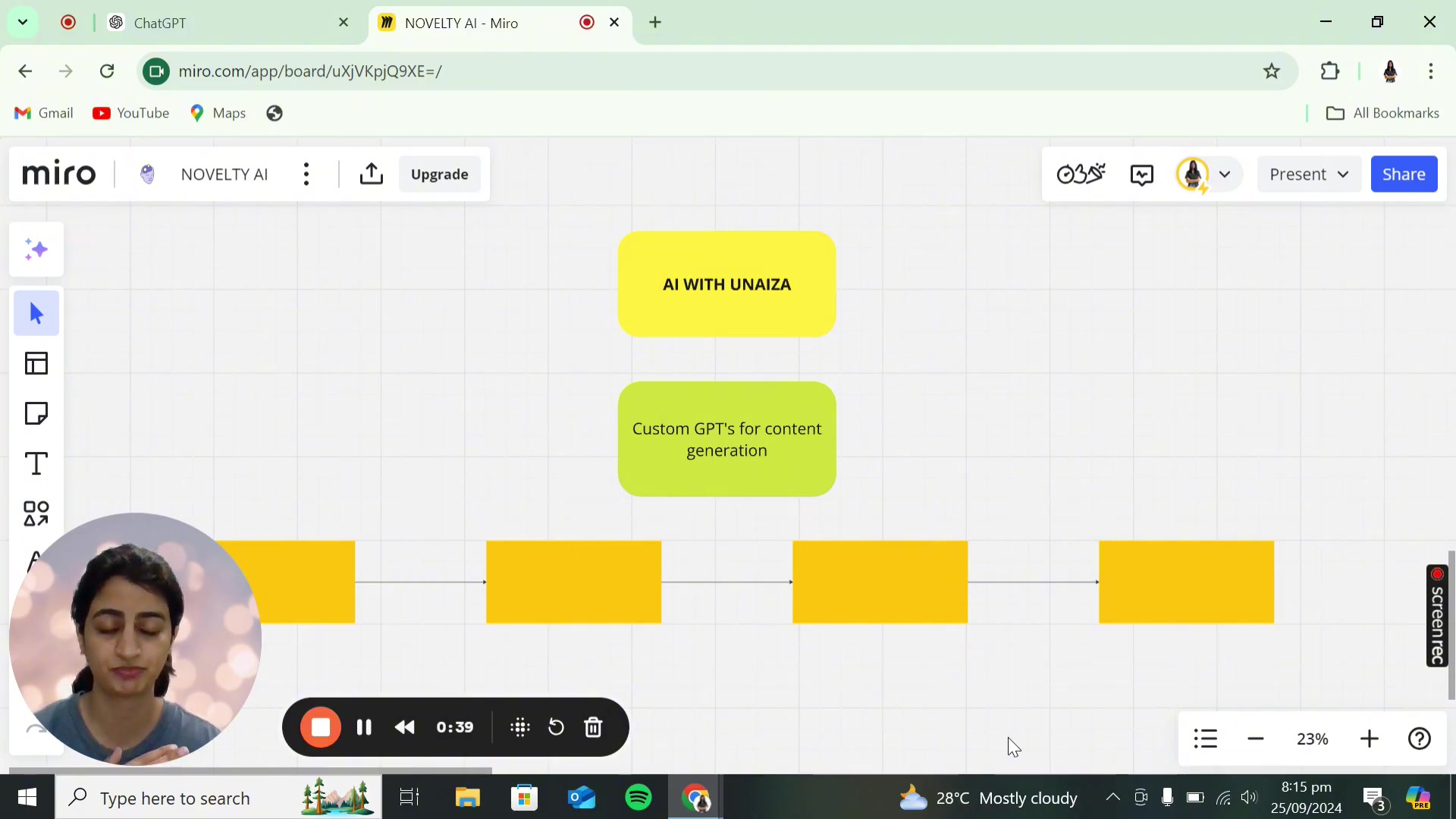Select the second orange rectangle
Viewport: 1456px width, 819px height.
[x=573, y=582]
